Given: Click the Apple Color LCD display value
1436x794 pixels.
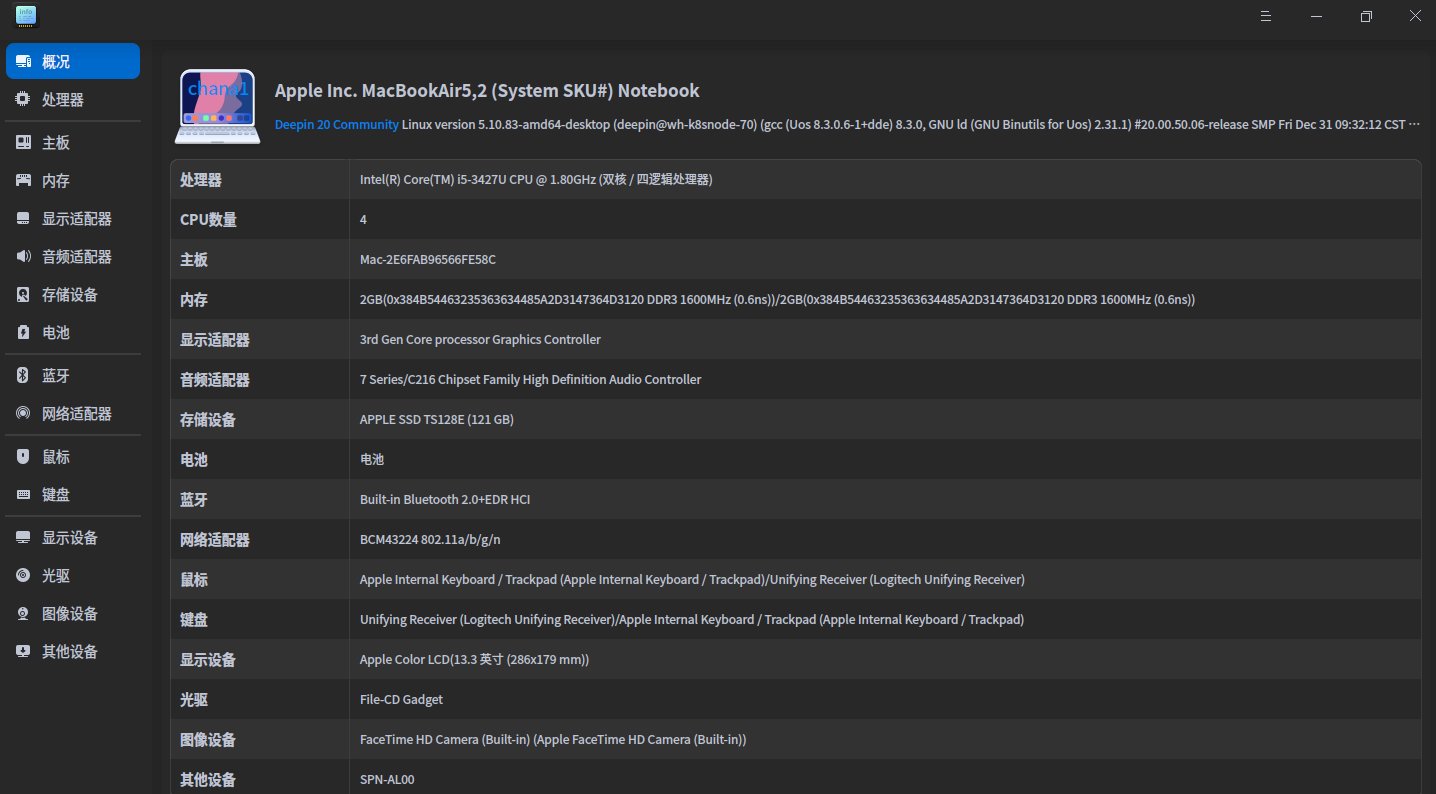Looking at the screenshot, I should pyautogui.click(x=475, y=660).
